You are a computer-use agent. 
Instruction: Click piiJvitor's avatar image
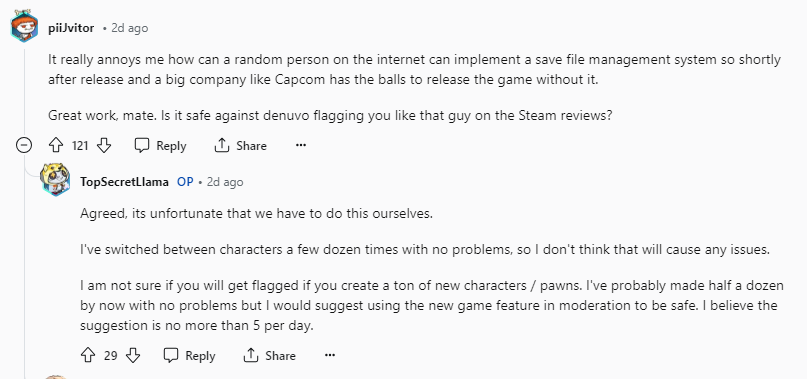(x=24, y=26)
